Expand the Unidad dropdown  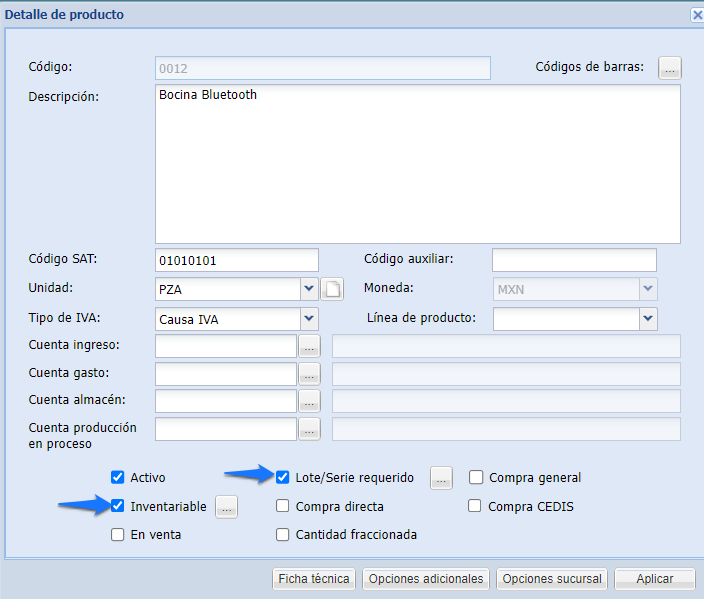308,290
